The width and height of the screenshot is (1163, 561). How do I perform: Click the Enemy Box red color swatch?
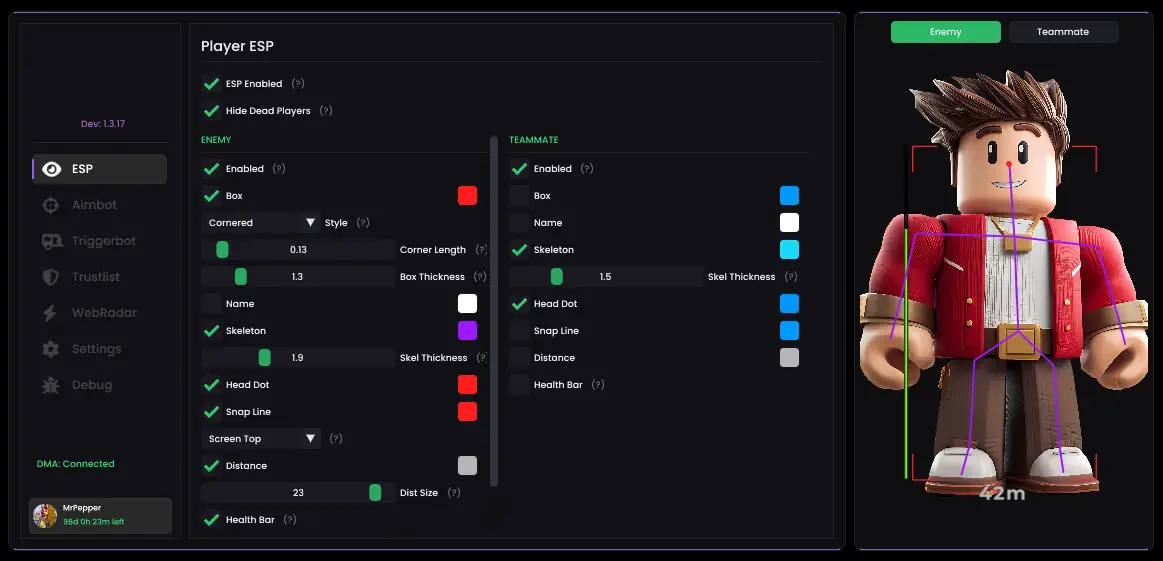(x=467, y=196)
